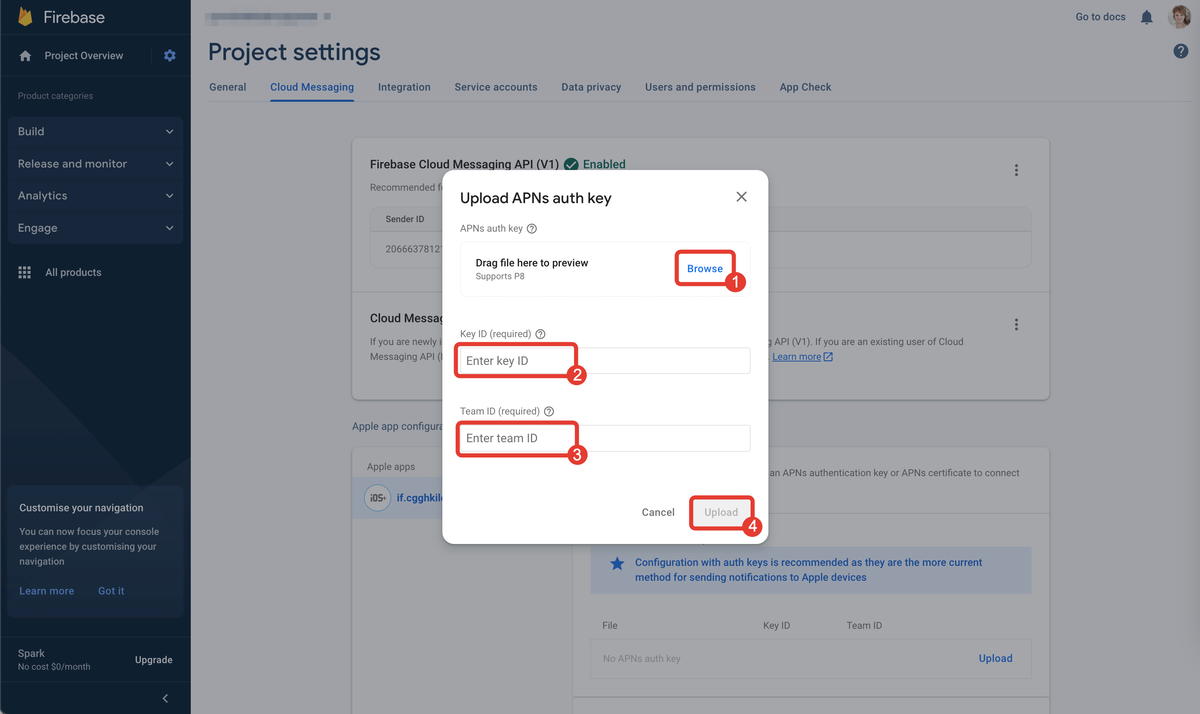1200x714 pixels.
Task: Open Project Overview home icon
Action: 26,56
